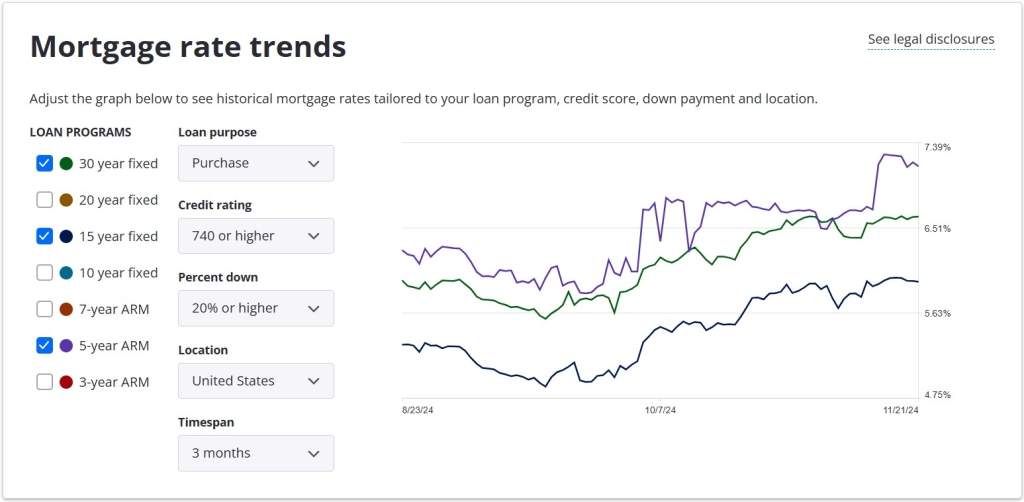Expand the Credit rating dropdown
The width and height of the screenshot is (1024, 502).
point(256,236)
